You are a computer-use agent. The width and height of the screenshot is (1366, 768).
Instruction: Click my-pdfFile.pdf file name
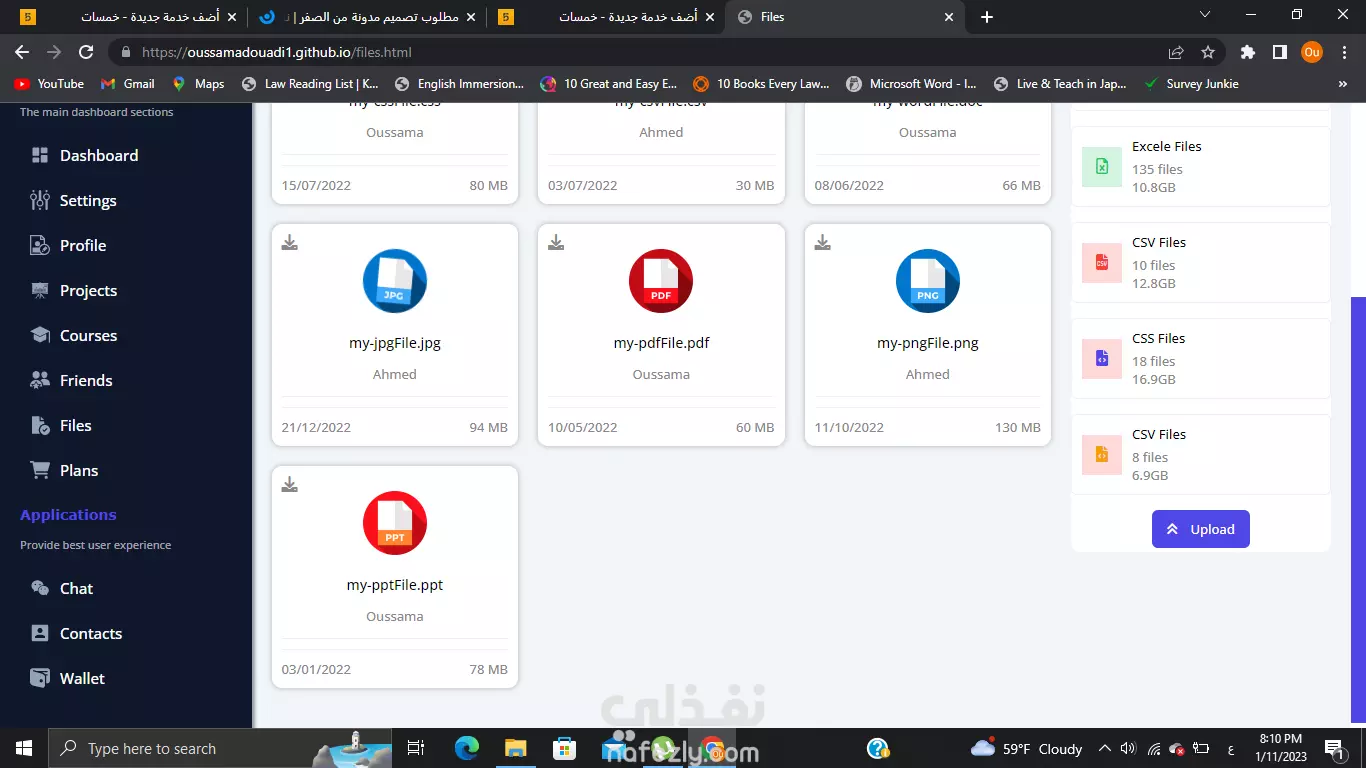661,343
